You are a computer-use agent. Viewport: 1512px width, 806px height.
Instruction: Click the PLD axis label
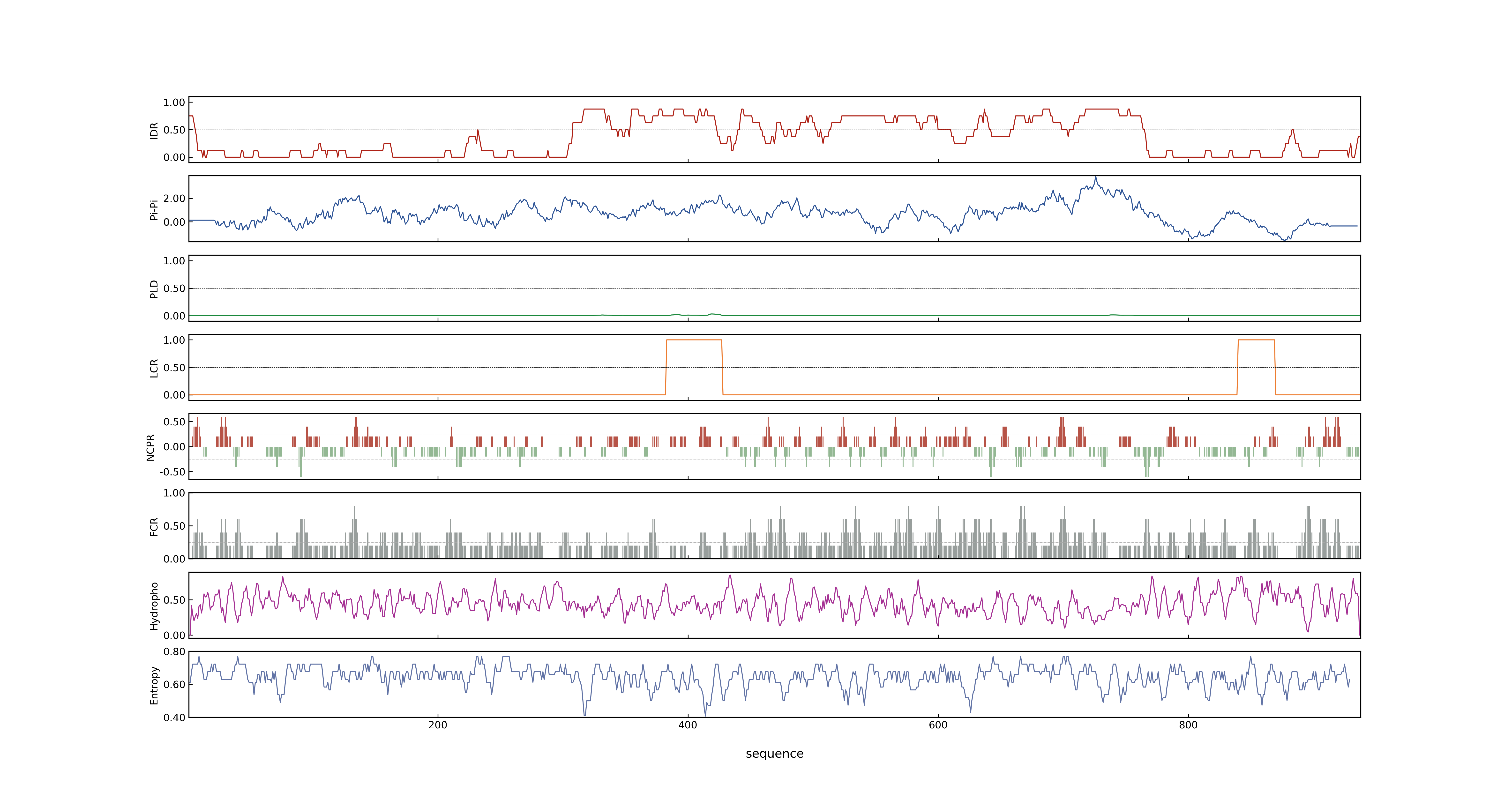click(154, 288)
